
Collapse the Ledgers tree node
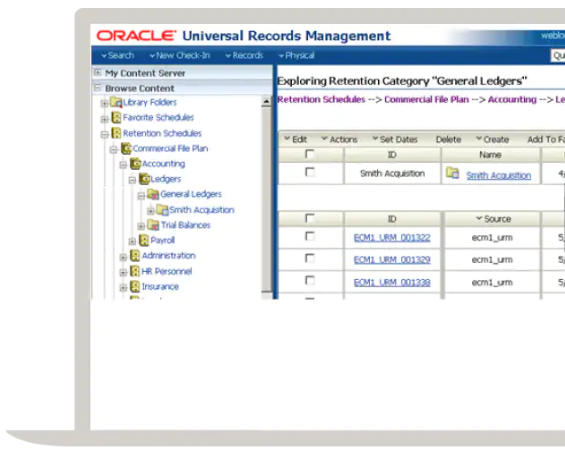click(132, 180)
